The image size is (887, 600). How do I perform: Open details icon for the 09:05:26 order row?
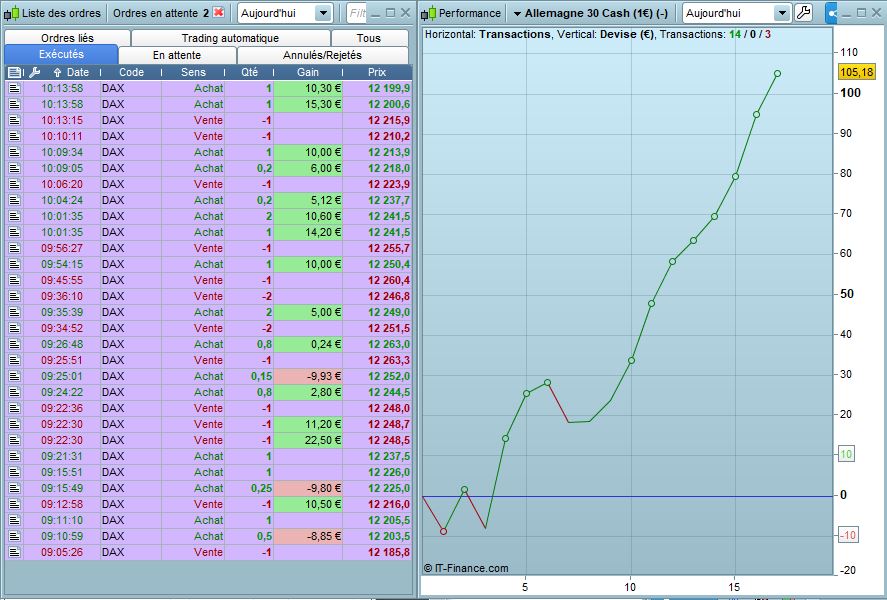[x=14, y=552]
